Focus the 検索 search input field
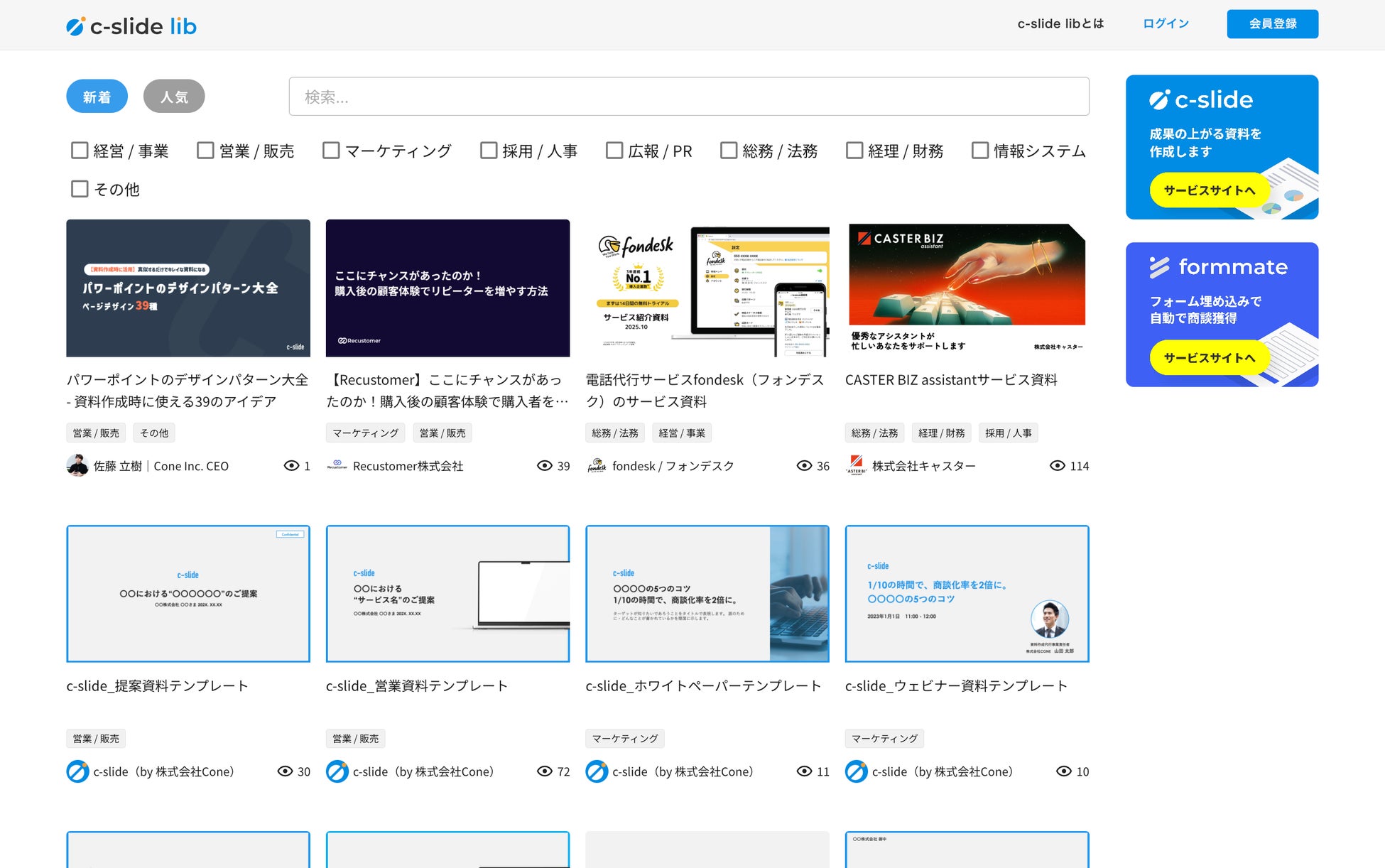This screenshot has width=1385, height=868. click(x=688, y=97)
